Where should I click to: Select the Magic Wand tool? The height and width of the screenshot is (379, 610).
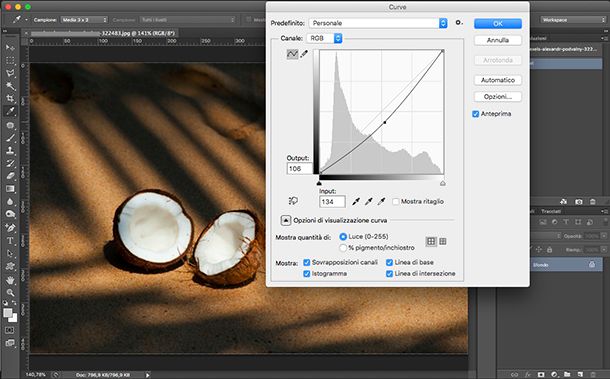[10, 86]
